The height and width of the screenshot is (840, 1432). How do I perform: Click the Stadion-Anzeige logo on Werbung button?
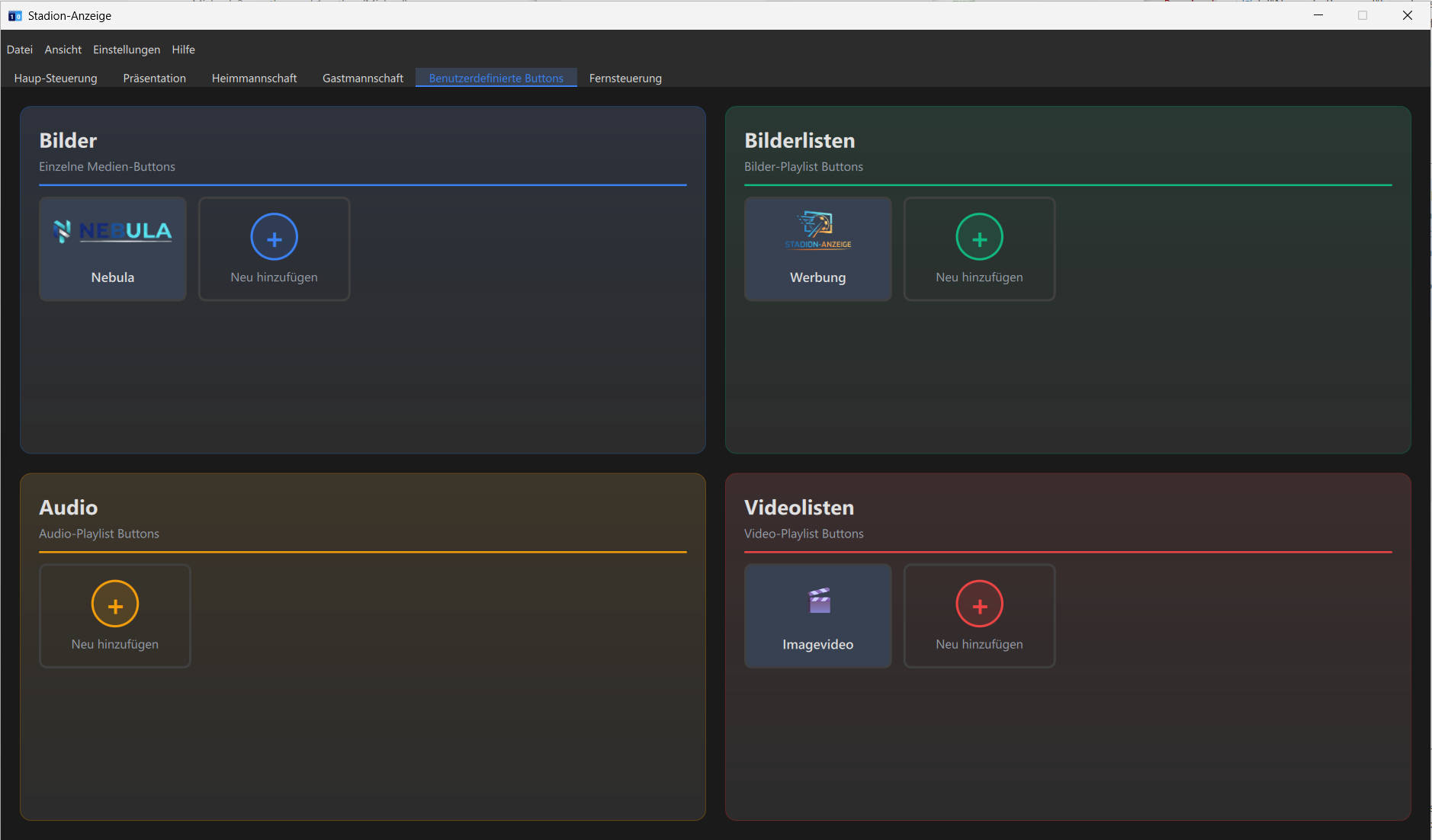[817, 230]
